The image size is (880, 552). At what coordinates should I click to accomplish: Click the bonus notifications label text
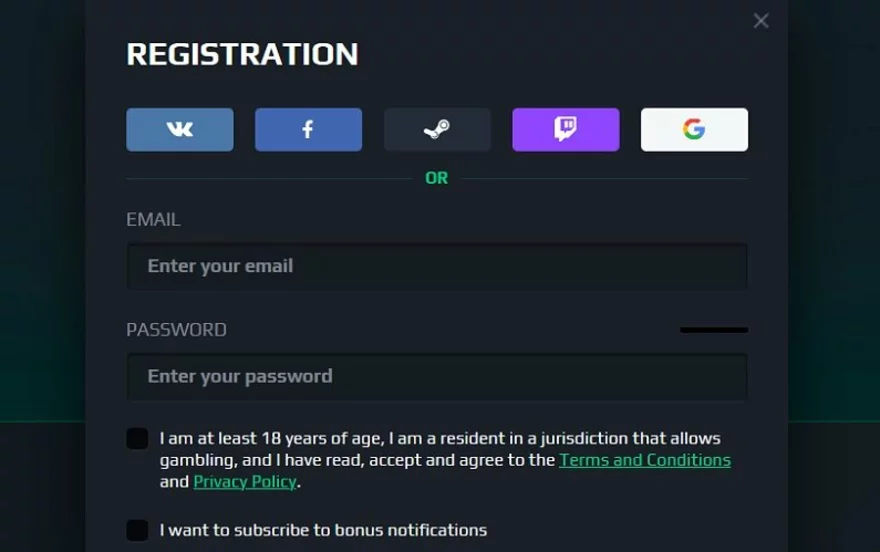pos(323,530)
